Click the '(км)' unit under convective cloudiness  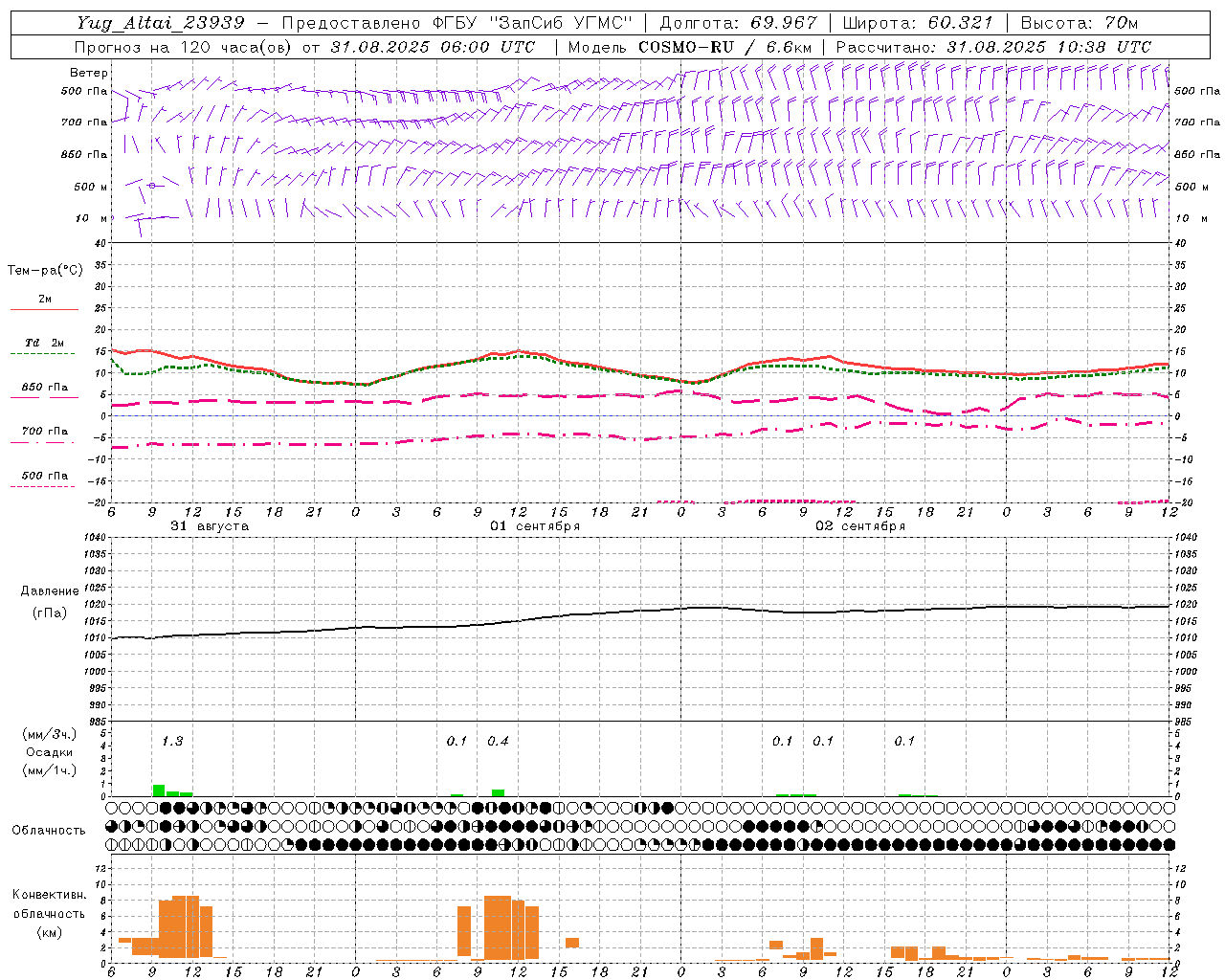(x=49, y=932)
